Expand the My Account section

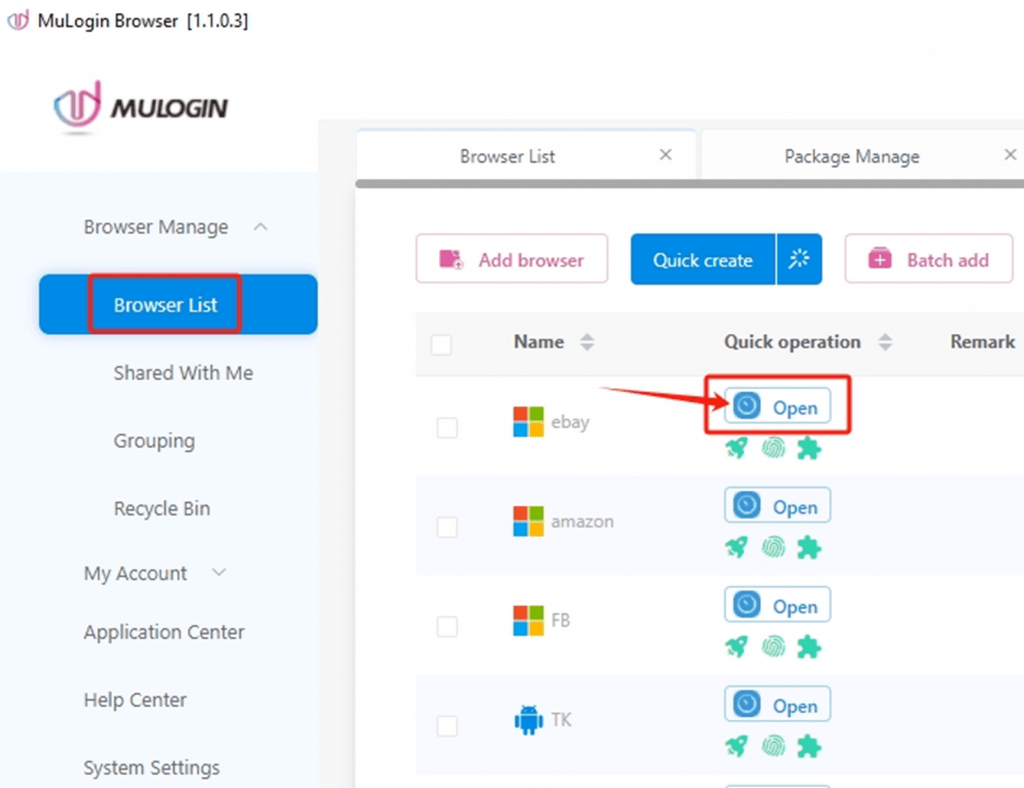pyautogui.click(x=219, y=573)
